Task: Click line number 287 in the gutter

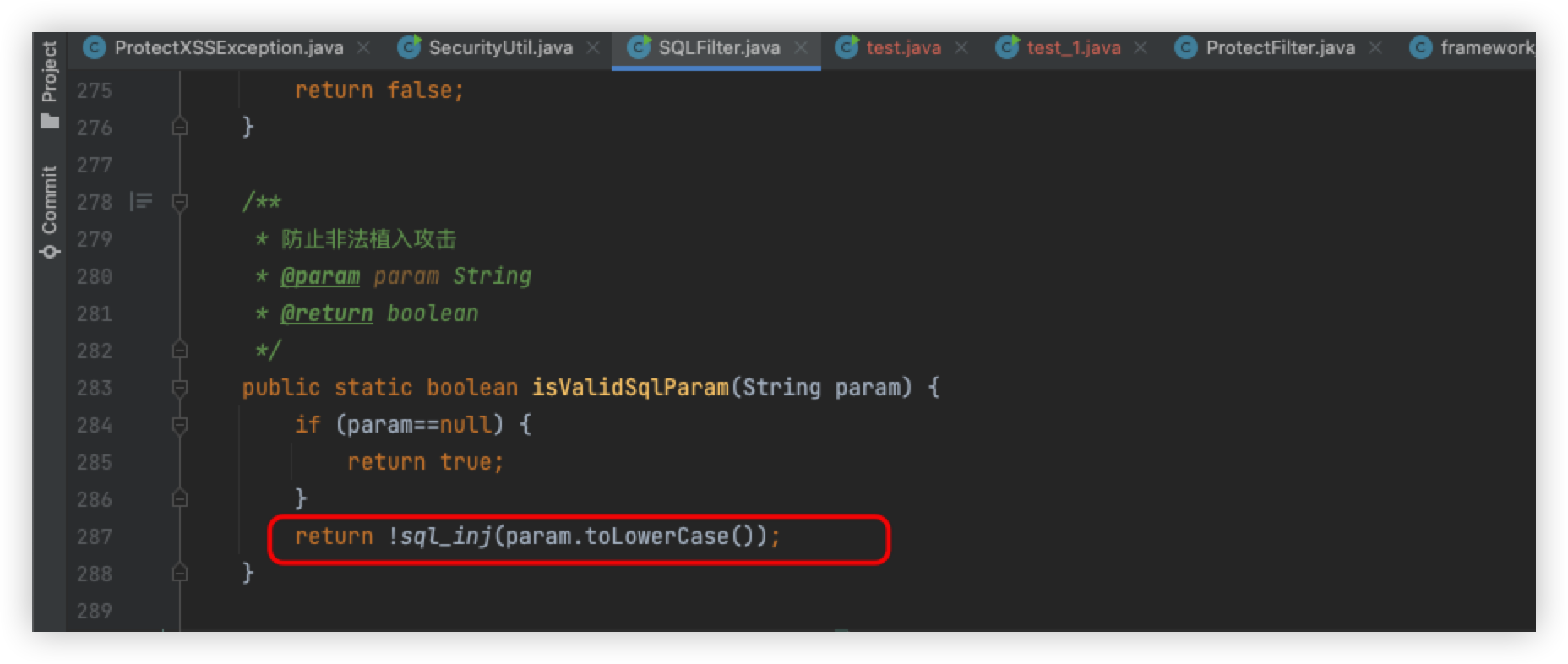Action: pos(94,536)
